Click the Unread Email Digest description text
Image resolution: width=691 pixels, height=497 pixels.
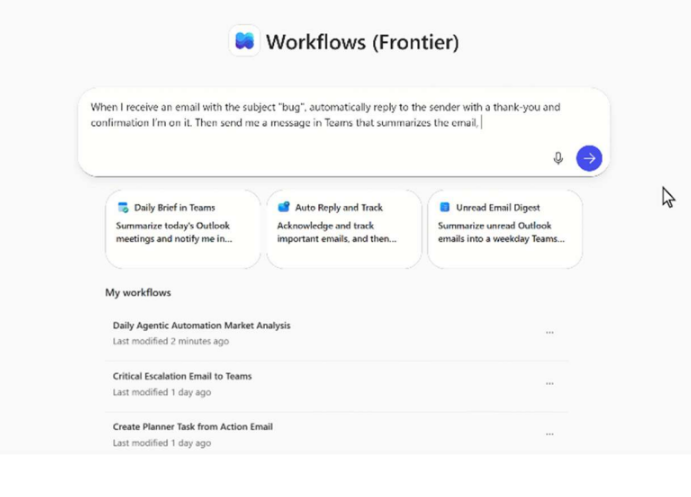tap(500, 233)
